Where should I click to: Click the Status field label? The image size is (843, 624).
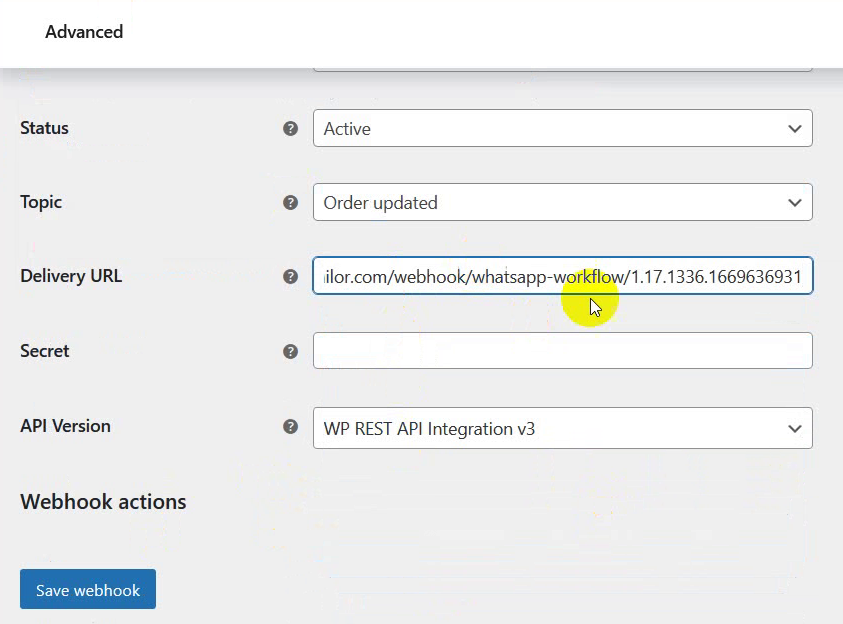click(44, 128)
